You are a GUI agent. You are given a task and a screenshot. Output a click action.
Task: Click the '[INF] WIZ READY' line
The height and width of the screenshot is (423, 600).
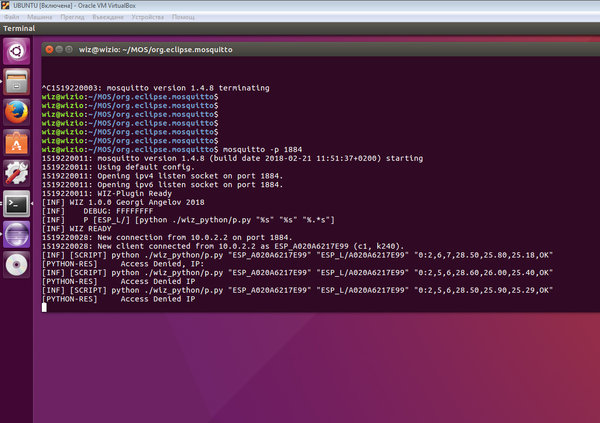(x=77, y=229)
